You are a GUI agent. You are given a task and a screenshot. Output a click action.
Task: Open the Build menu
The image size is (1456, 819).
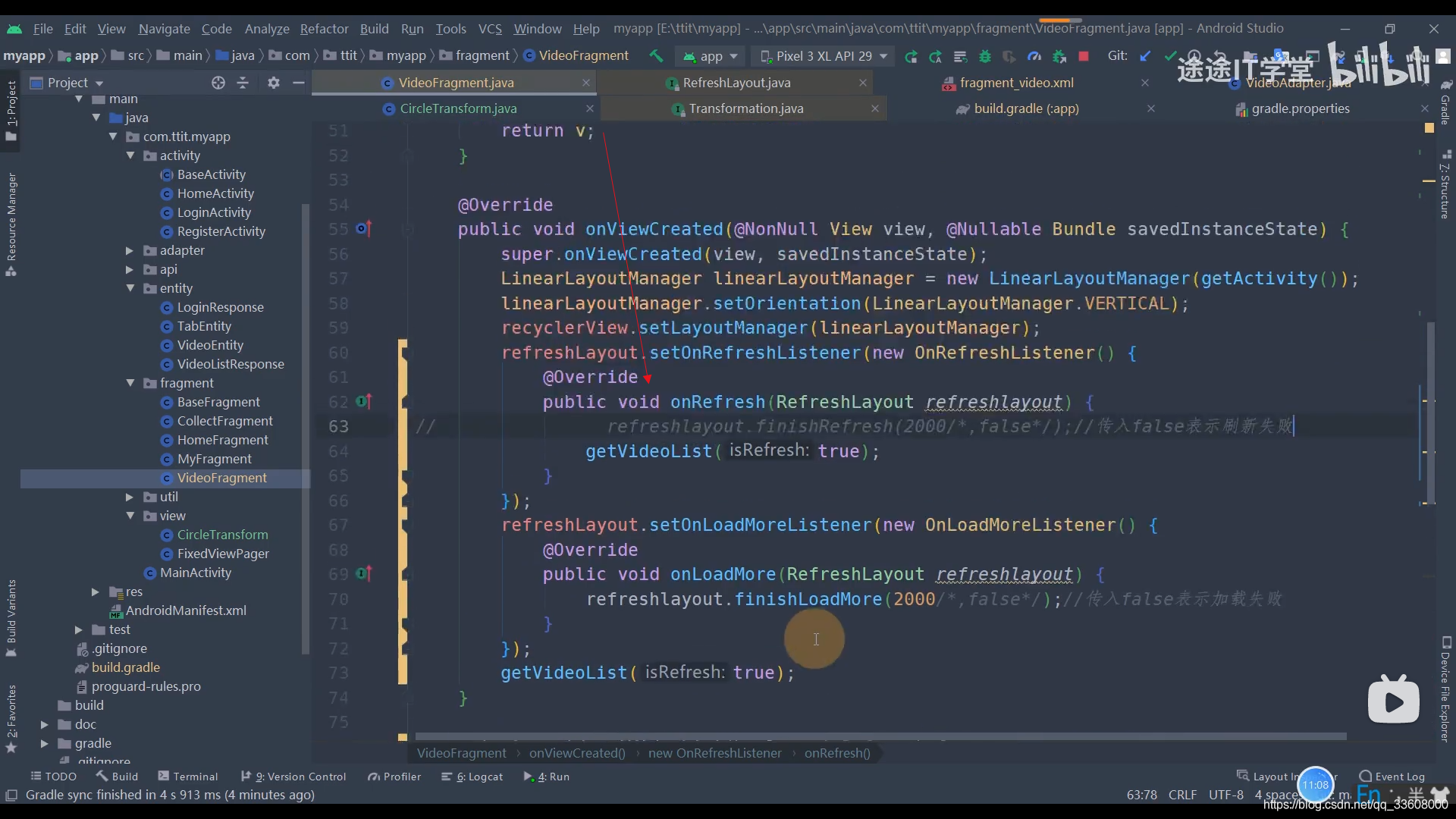pyautogui.click(x=374, y=29)
